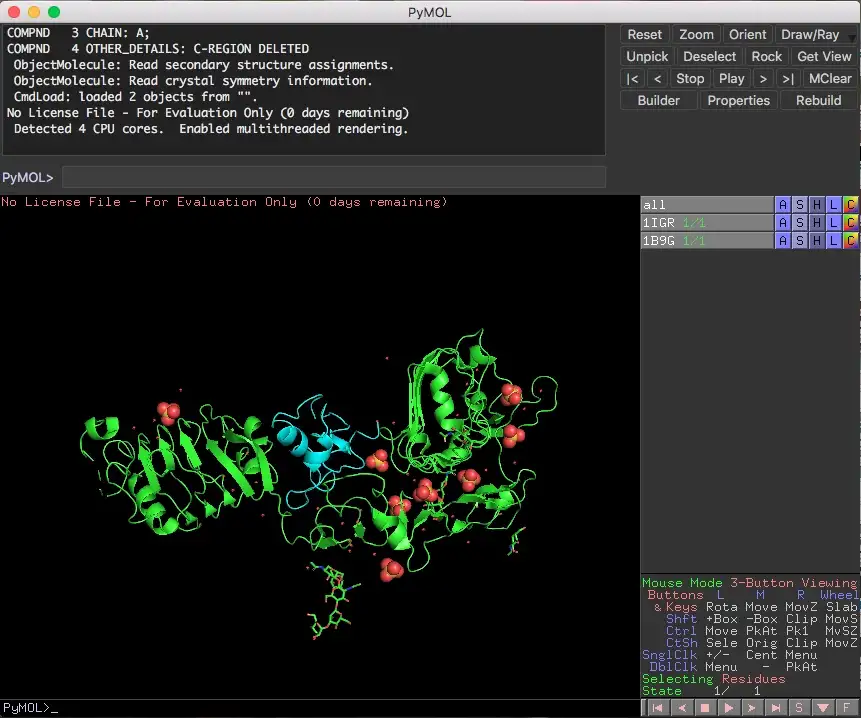Open the Action menu for 1IGR
The height and width of the screenshot is (718, 861).
785,222
